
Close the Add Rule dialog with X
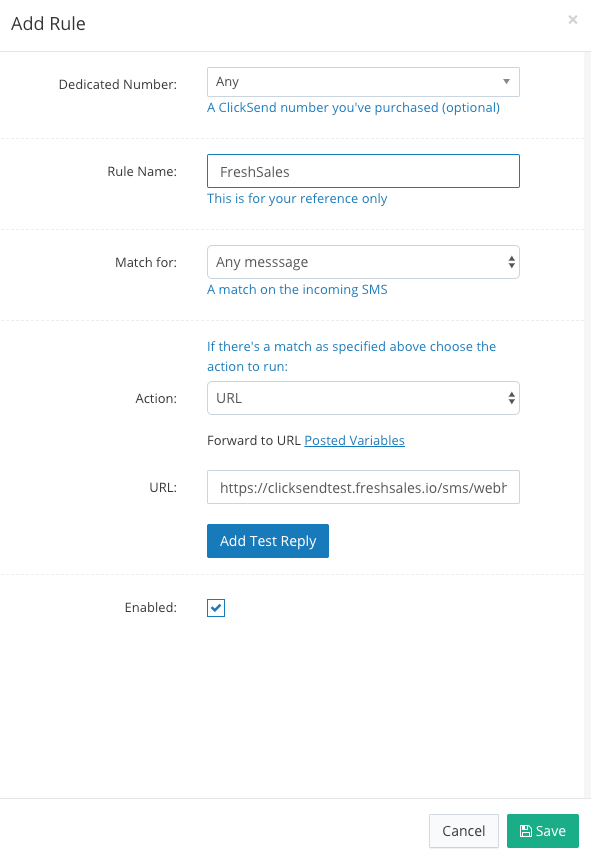coord(572,20)
